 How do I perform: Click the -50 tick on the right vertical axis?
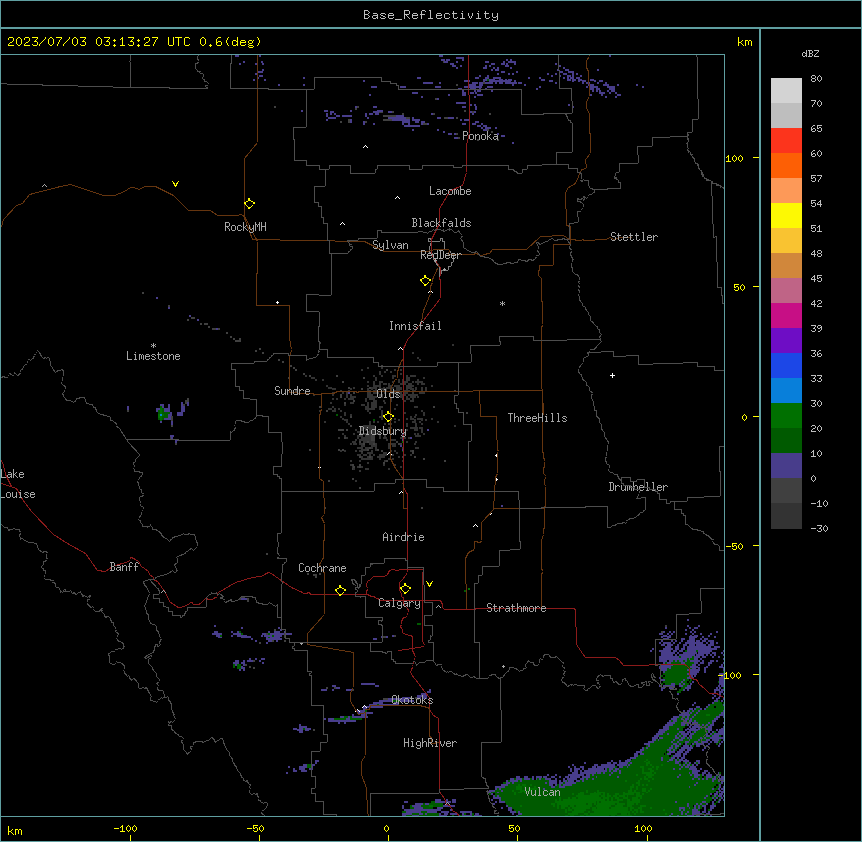(x=734, y=546)
